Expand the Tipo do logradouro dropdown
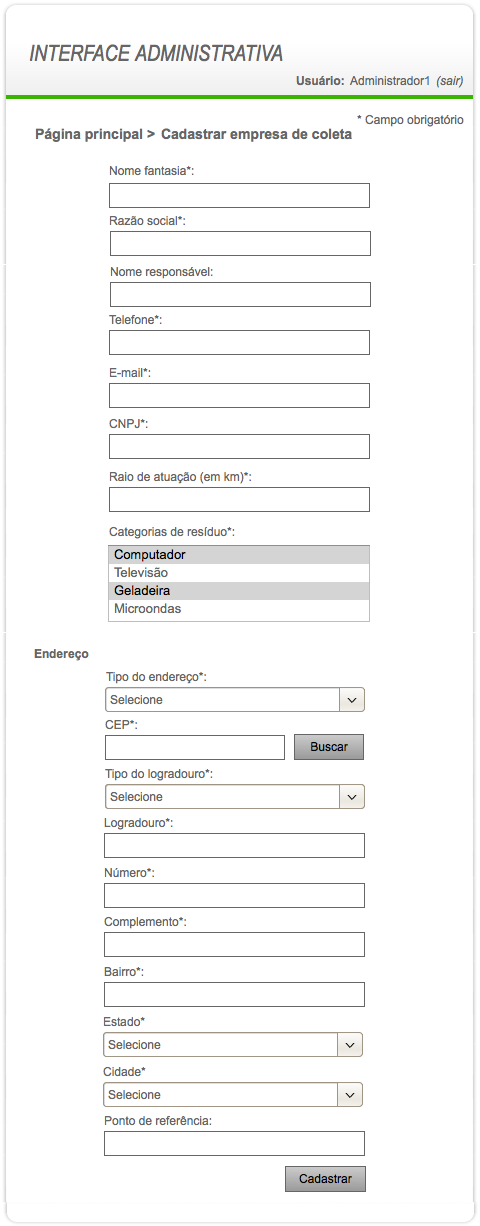This screenshot has width=480, height=1226. coord(234,797)
